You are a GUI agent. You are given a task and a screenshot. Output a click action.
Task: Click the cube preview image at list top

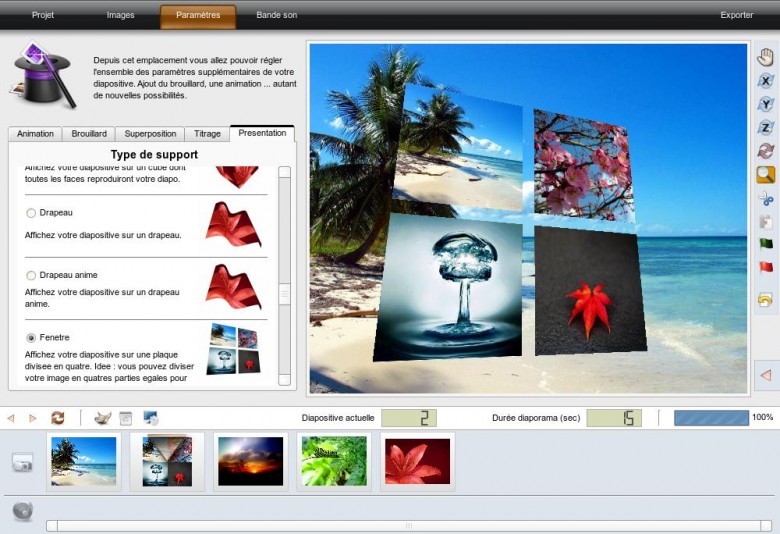click(237, 176)
